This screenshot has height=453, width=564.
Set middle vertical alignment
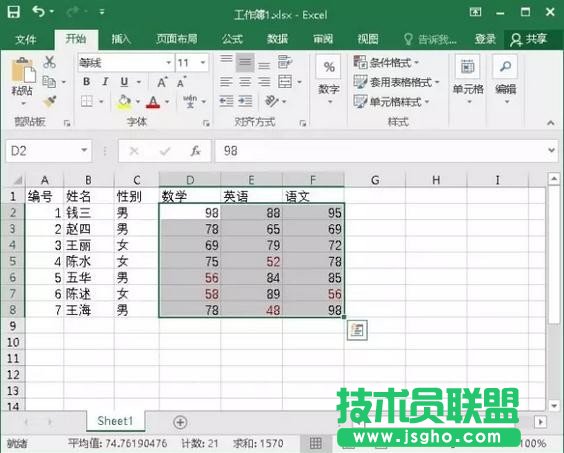tap(245, 62)
